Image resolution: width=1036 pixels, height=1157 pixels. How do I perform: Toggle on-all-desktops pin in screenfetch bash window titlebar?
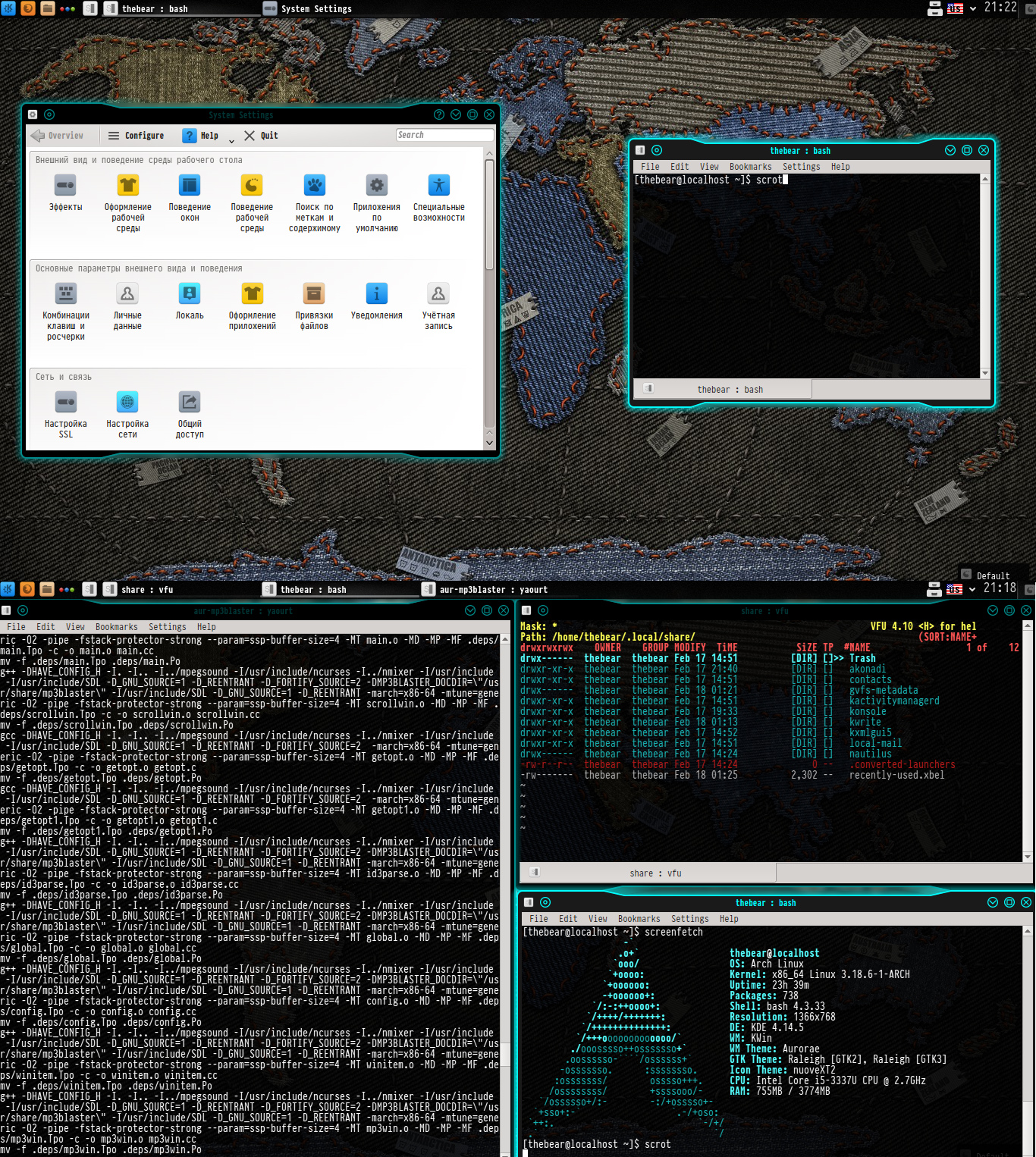tap(545, 902)
